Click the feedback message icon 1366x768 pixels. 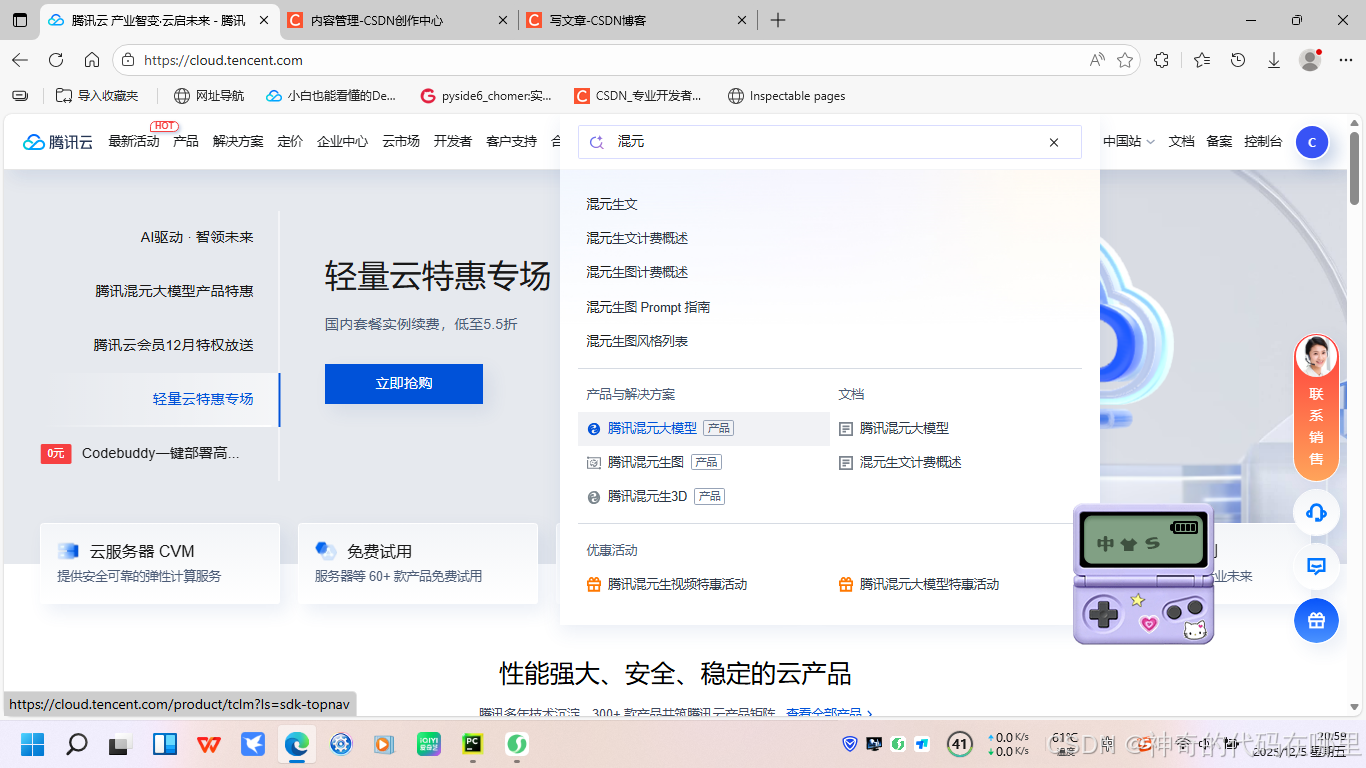[x=1316, y=567]
